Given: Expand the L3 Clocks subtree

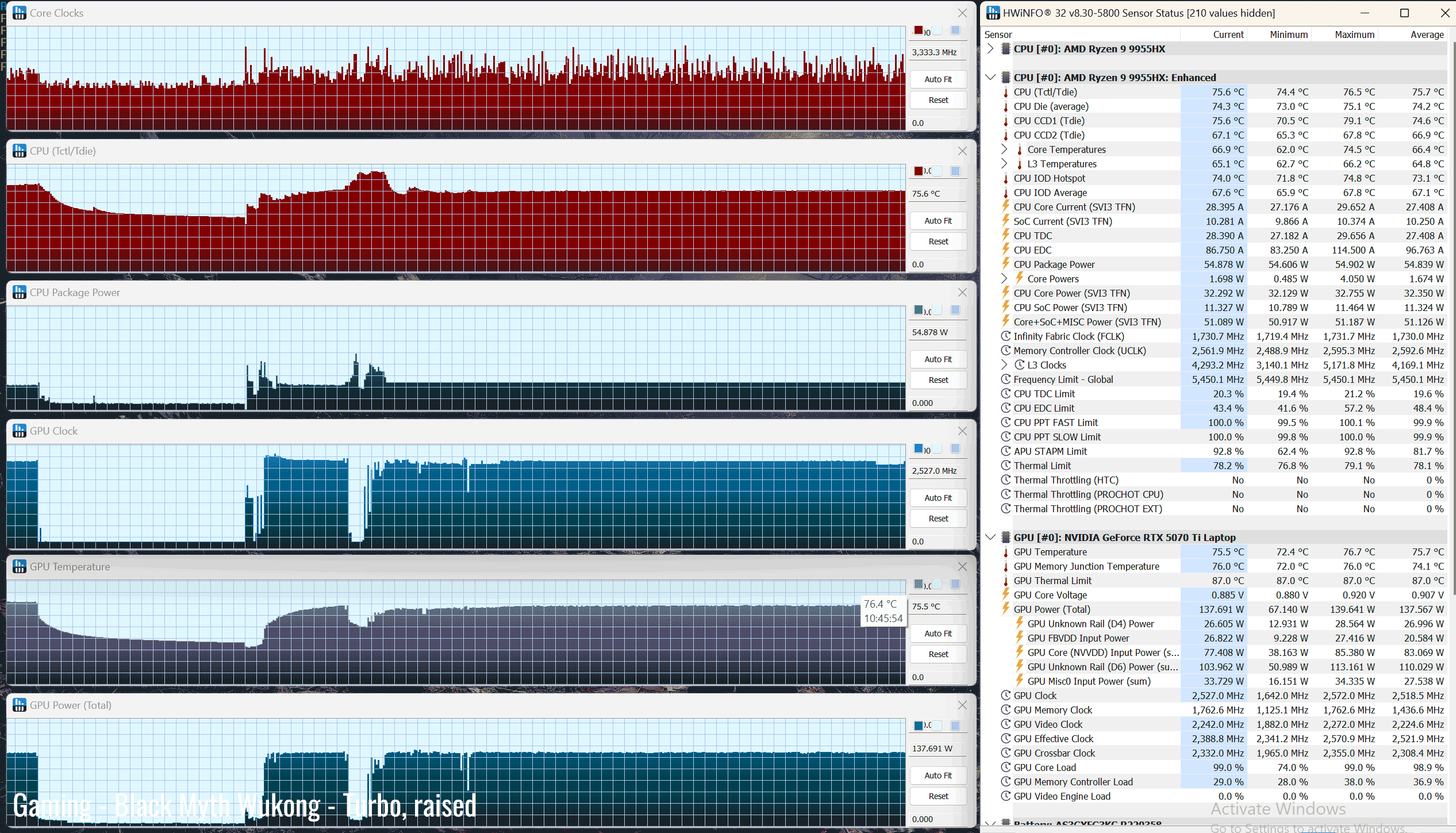Looking at the screenshot, I should [x=1004, y=364].
